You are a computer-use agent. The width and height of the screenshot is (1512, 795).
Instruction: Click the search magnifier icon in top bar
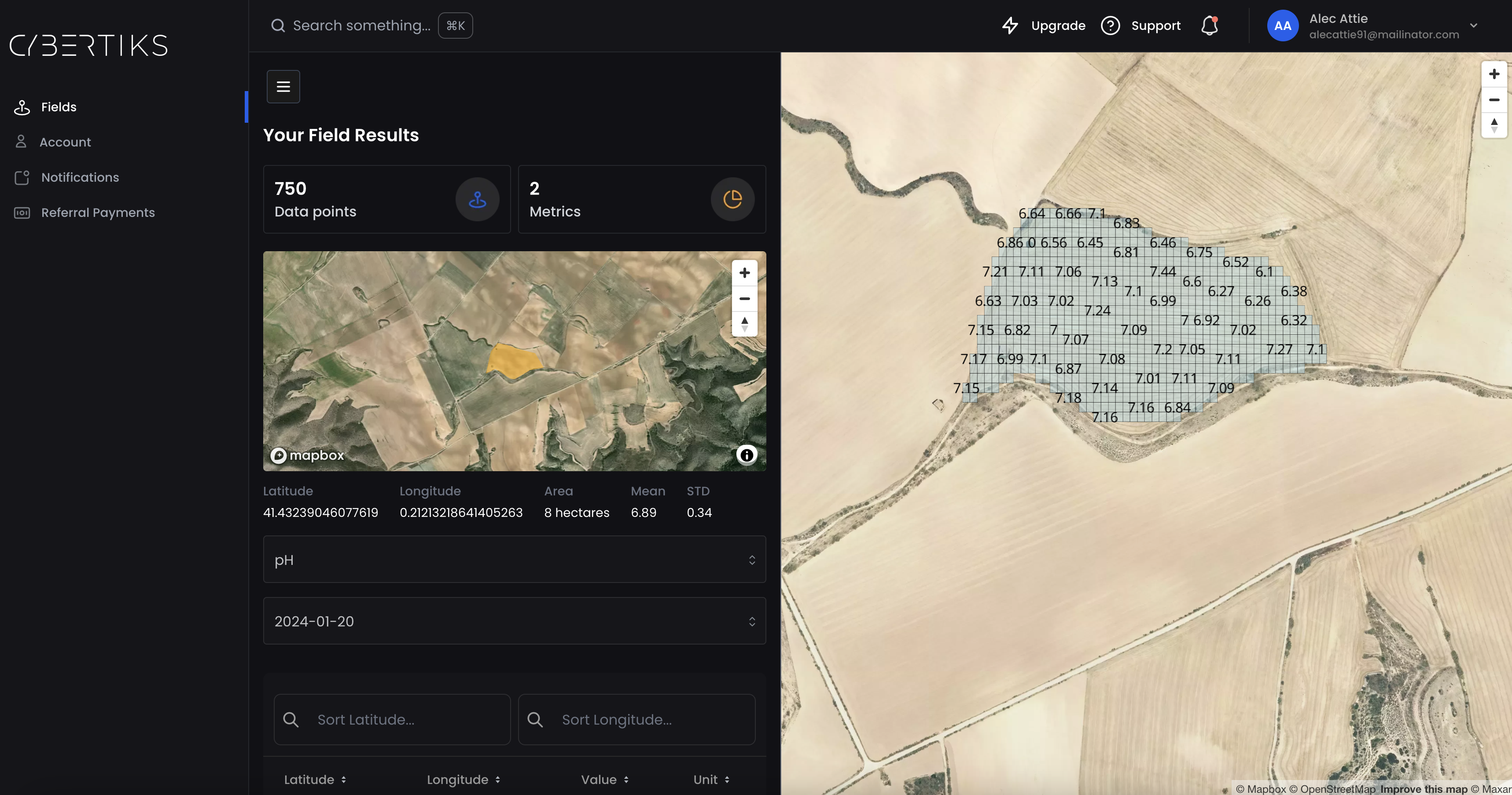coord(278,26)
